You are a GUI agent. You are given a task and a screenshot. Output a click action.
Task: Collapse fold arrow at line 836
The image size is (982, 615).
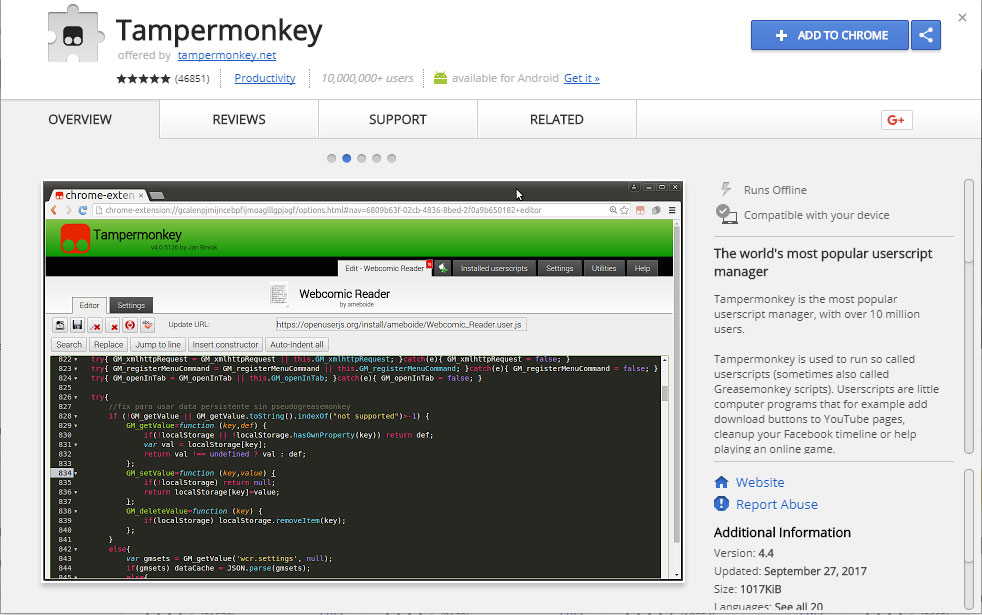76,492
